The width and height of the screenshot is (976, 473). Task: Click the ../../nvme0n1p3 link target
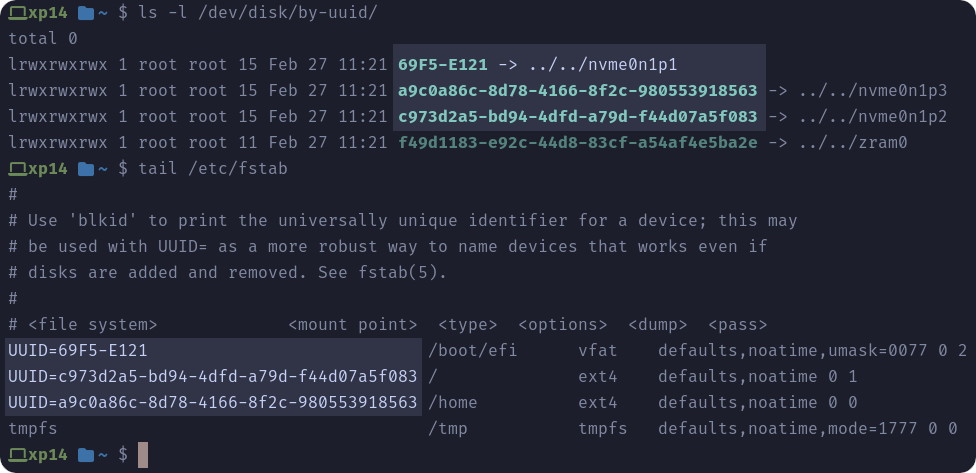[x=873, y=91]
